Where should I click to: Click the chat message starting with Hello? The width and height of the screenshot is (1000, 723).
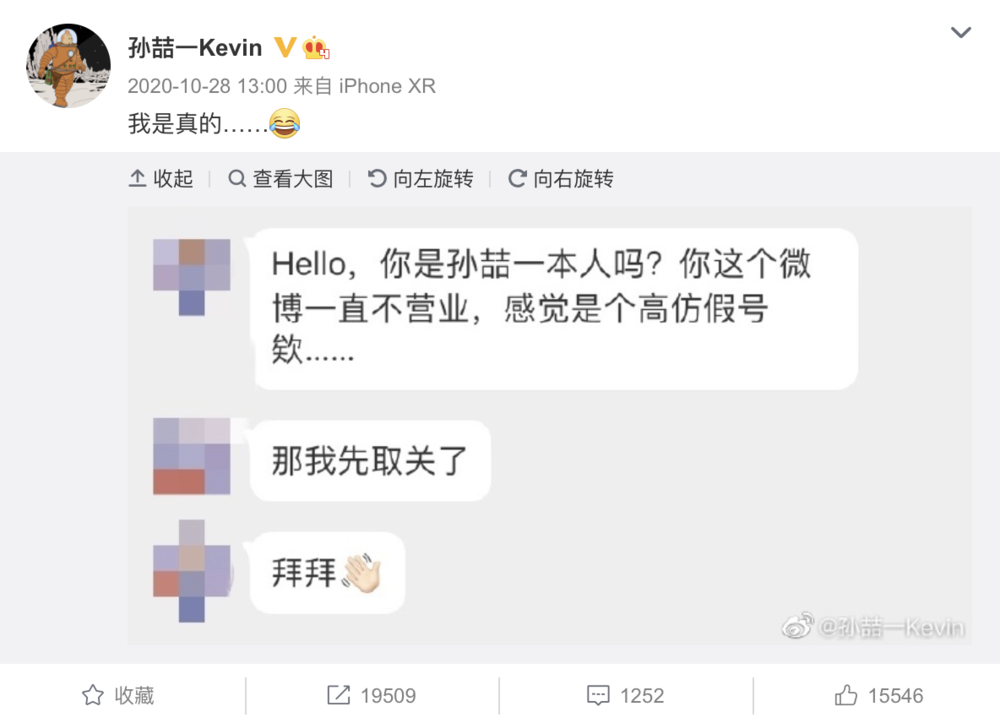[553, 308]
